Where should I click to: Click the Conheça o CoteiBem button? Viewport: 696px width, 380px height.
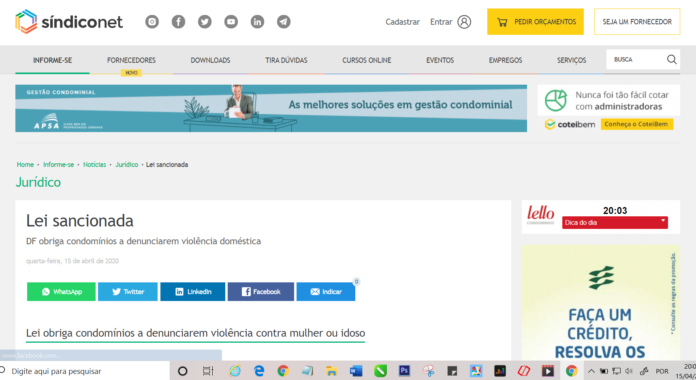[x=637, y=124]
